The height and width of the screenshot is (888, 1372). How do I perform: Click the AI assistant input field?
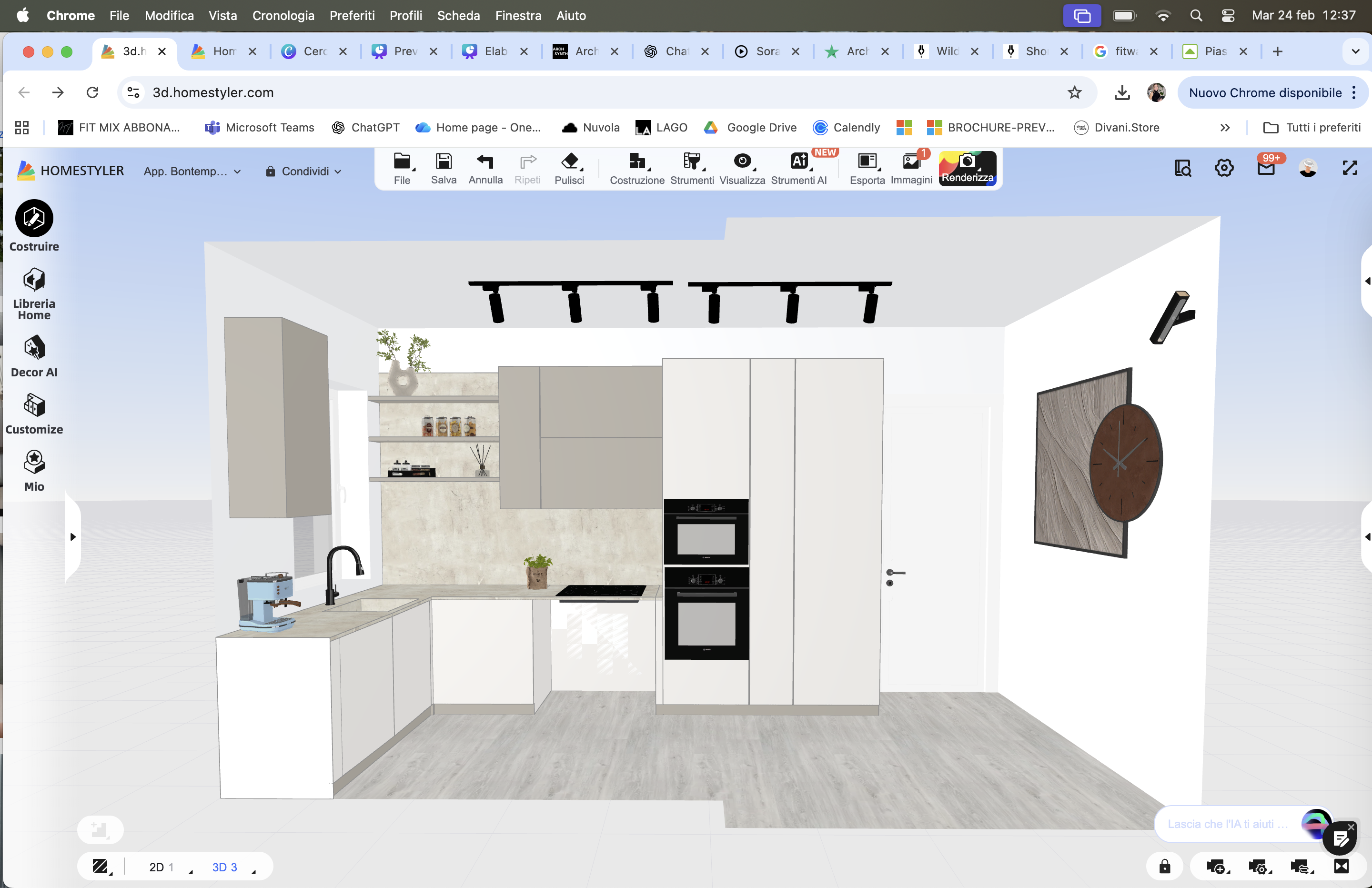1227,823
